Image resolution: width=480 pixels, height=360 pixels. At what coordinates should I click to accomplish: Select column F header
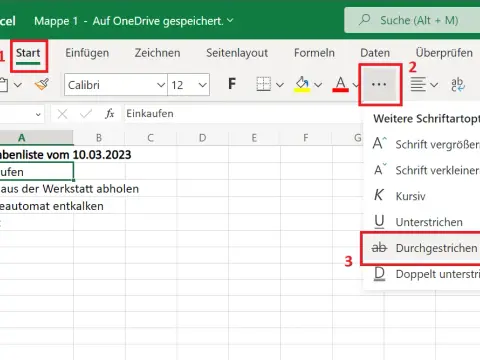[x=306, y=138]
